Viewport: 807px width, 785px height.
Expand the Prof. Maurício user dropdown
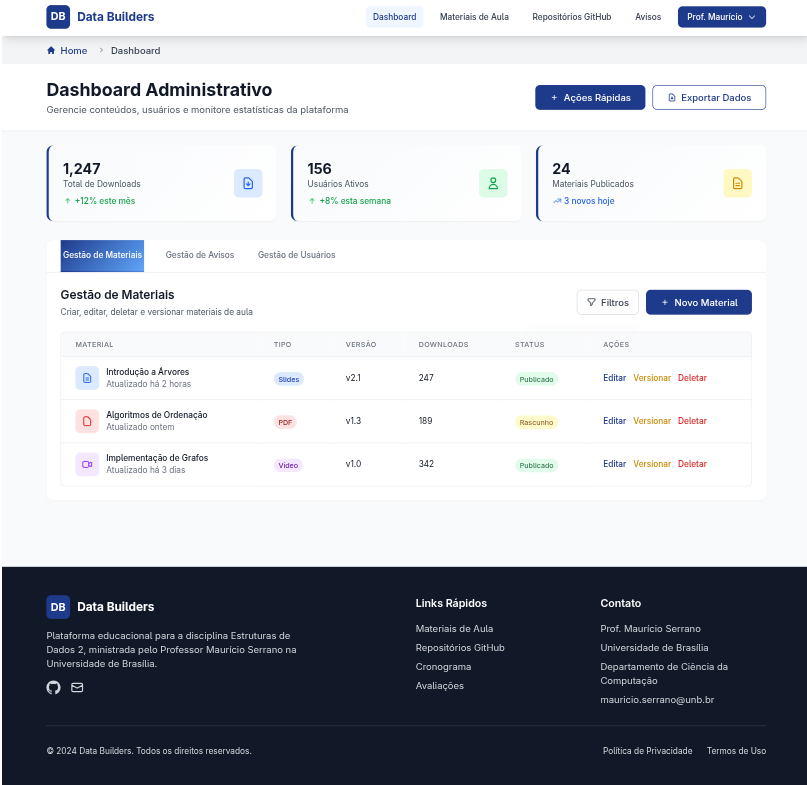point(721,17)
